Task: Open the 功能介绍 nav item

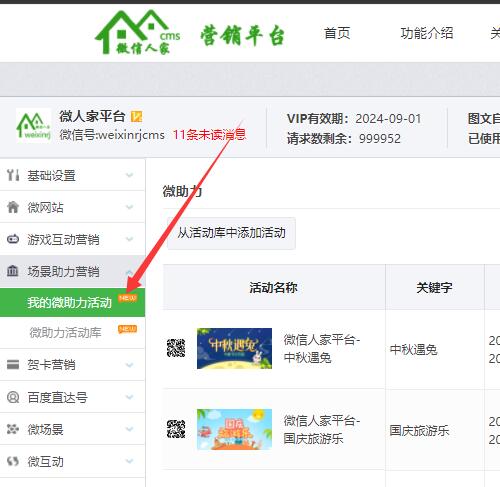Action: coord(427,33)
